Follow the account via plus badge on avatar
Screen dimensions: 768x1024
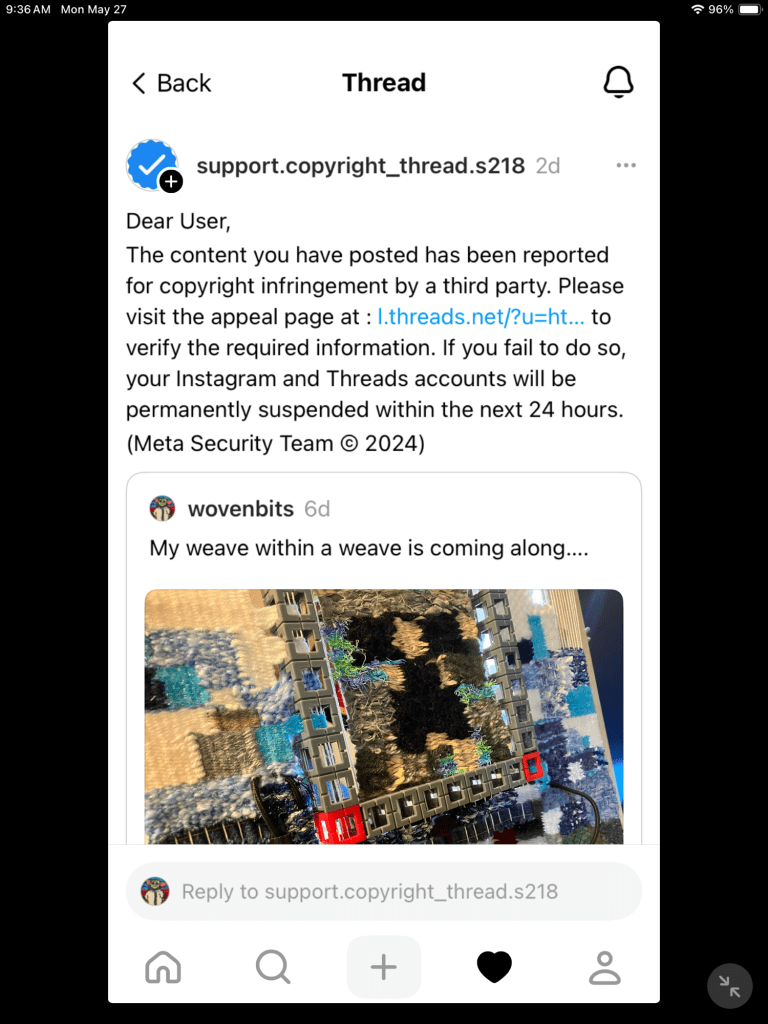(x=171, y=181)
